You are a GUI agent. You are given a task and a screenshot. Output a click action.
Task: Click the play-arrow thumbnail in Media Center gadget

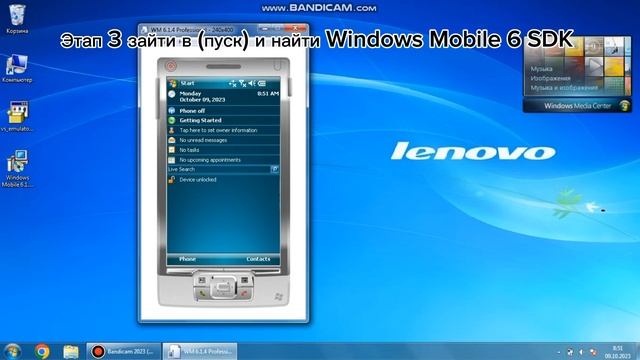click(x=593, y=66)
